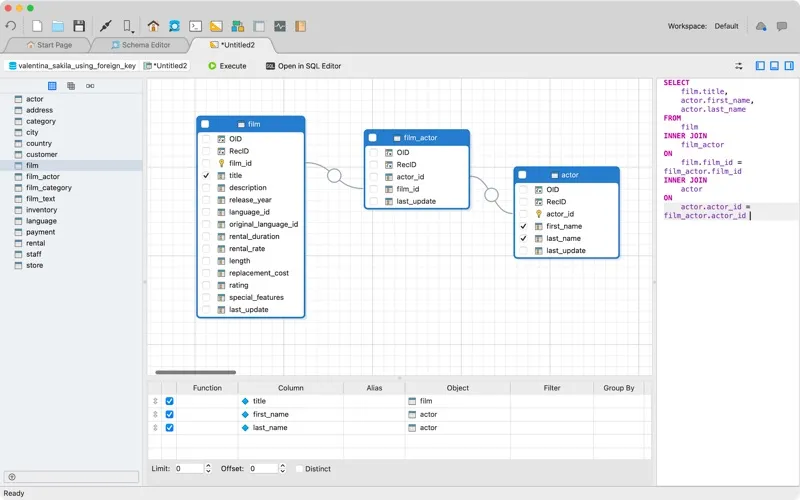
Task: Toggle the film table header checkbox
Action: (x=205, y=124)
